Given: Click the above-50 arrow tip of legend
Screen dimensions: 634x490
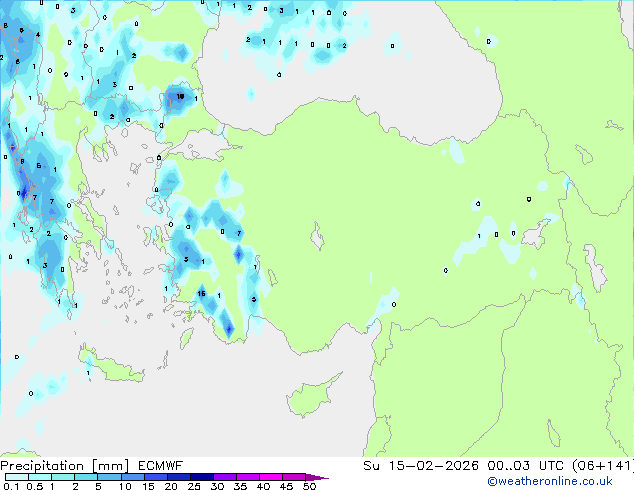Looking at the screenshot, I should 317,477.
